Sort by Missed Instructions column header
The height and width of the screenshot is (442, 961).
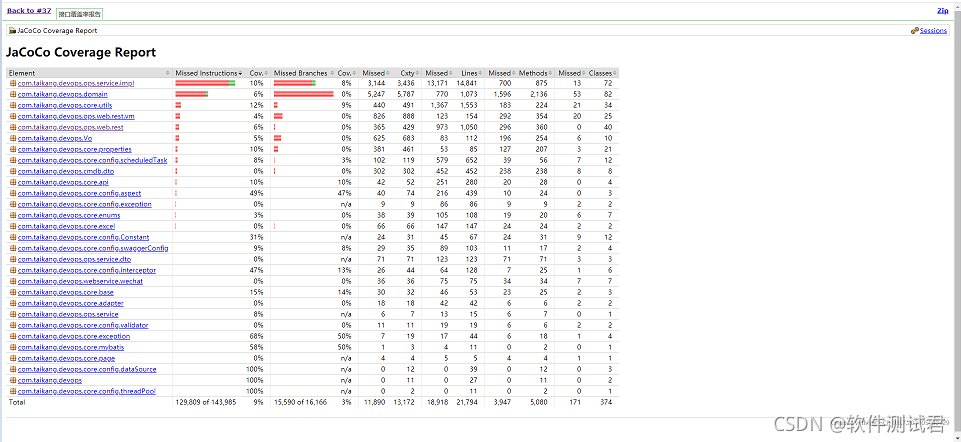click(x=209, y=73)
